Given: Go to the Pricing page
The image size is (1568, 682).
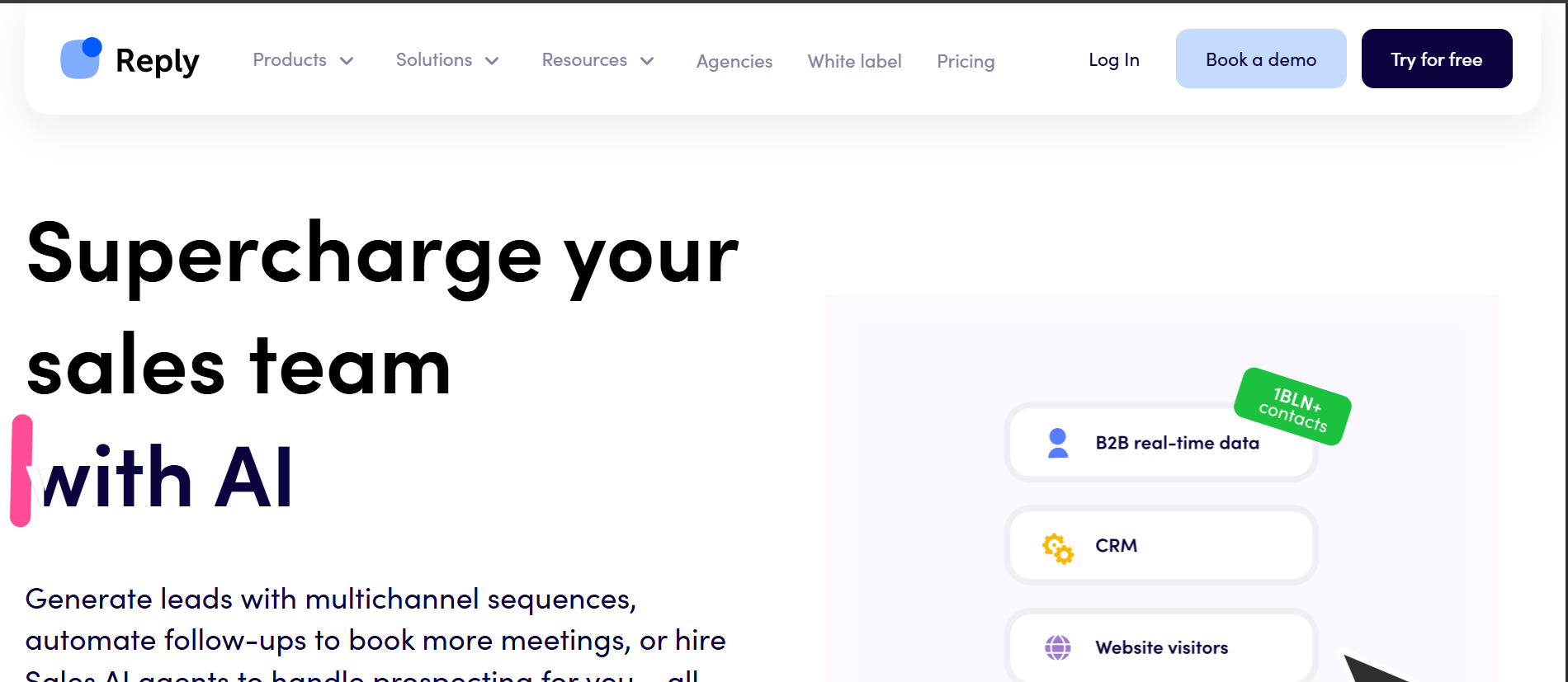Looking at the screenshot, I should point(966,61).
